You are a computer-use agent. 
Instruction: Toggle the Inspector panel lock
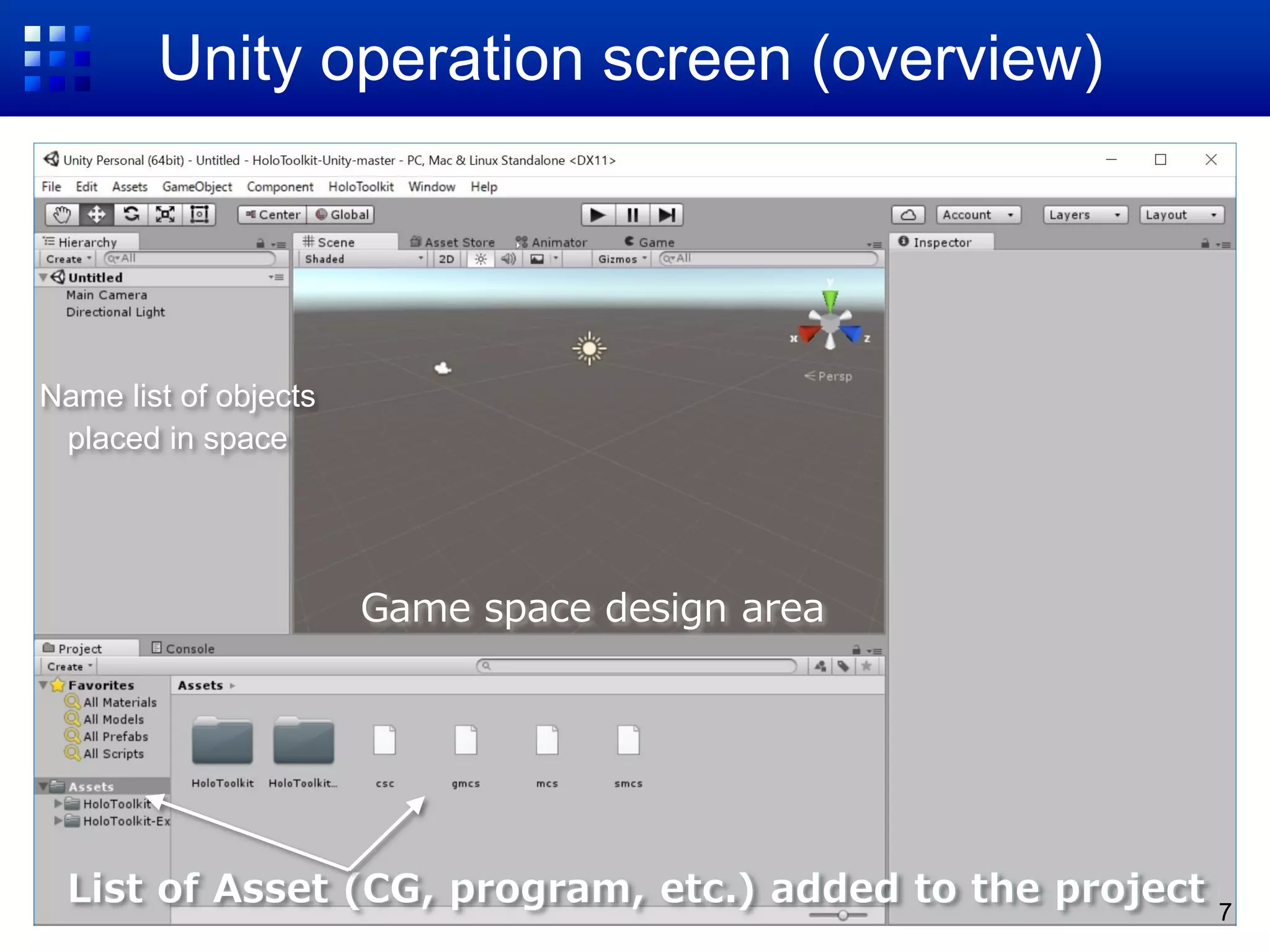(1205, 244)
